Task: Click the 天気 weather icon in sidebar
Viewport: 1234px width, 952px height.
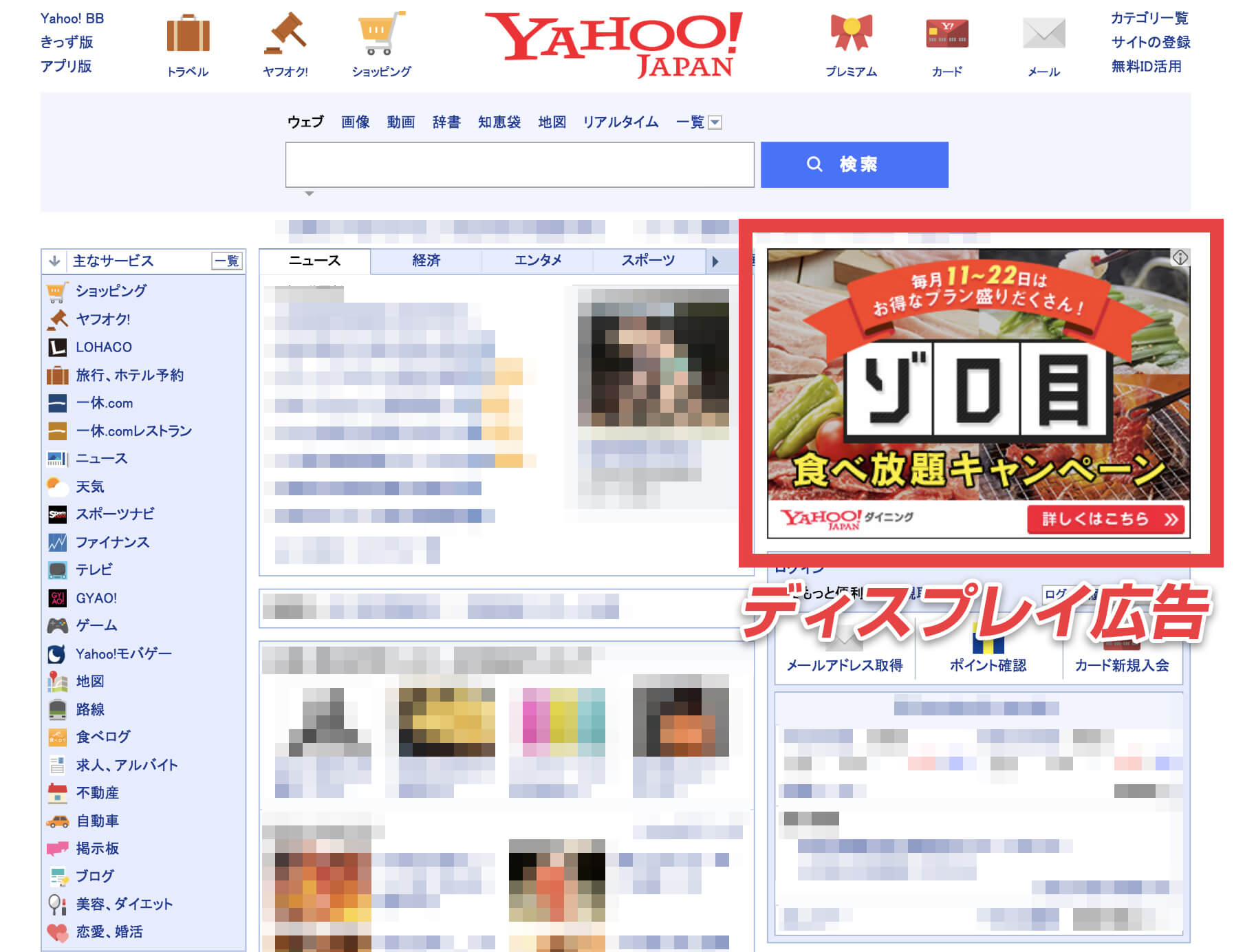Action: [57, 486]
